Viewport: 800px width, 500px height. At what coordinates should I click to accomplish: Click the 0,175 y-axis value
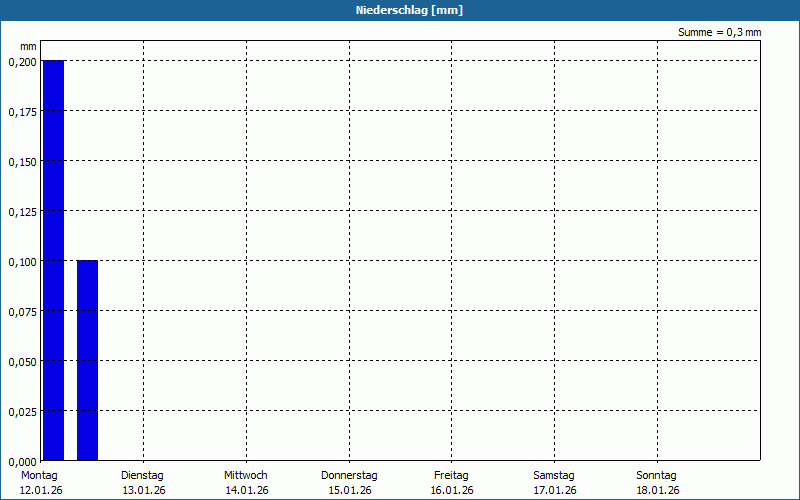click(x=23, y=112)
